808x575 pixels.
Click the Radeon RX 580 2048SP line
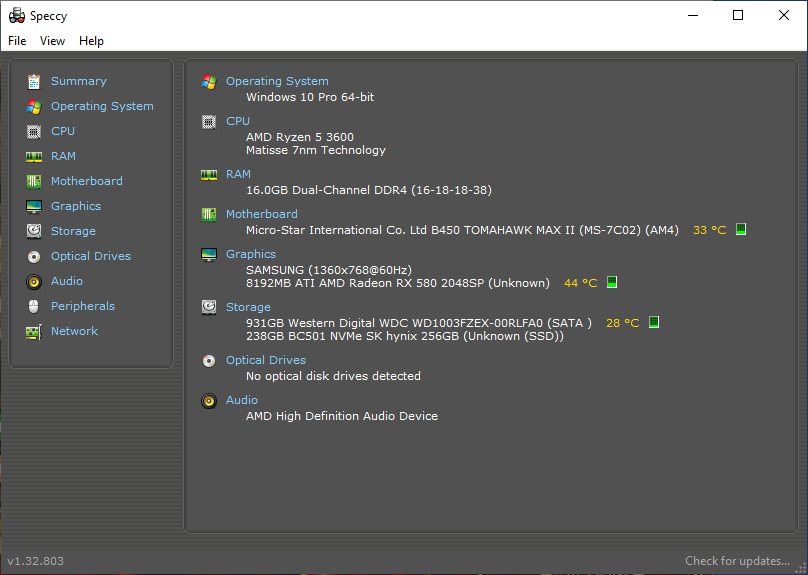click(x=398, y=283)
